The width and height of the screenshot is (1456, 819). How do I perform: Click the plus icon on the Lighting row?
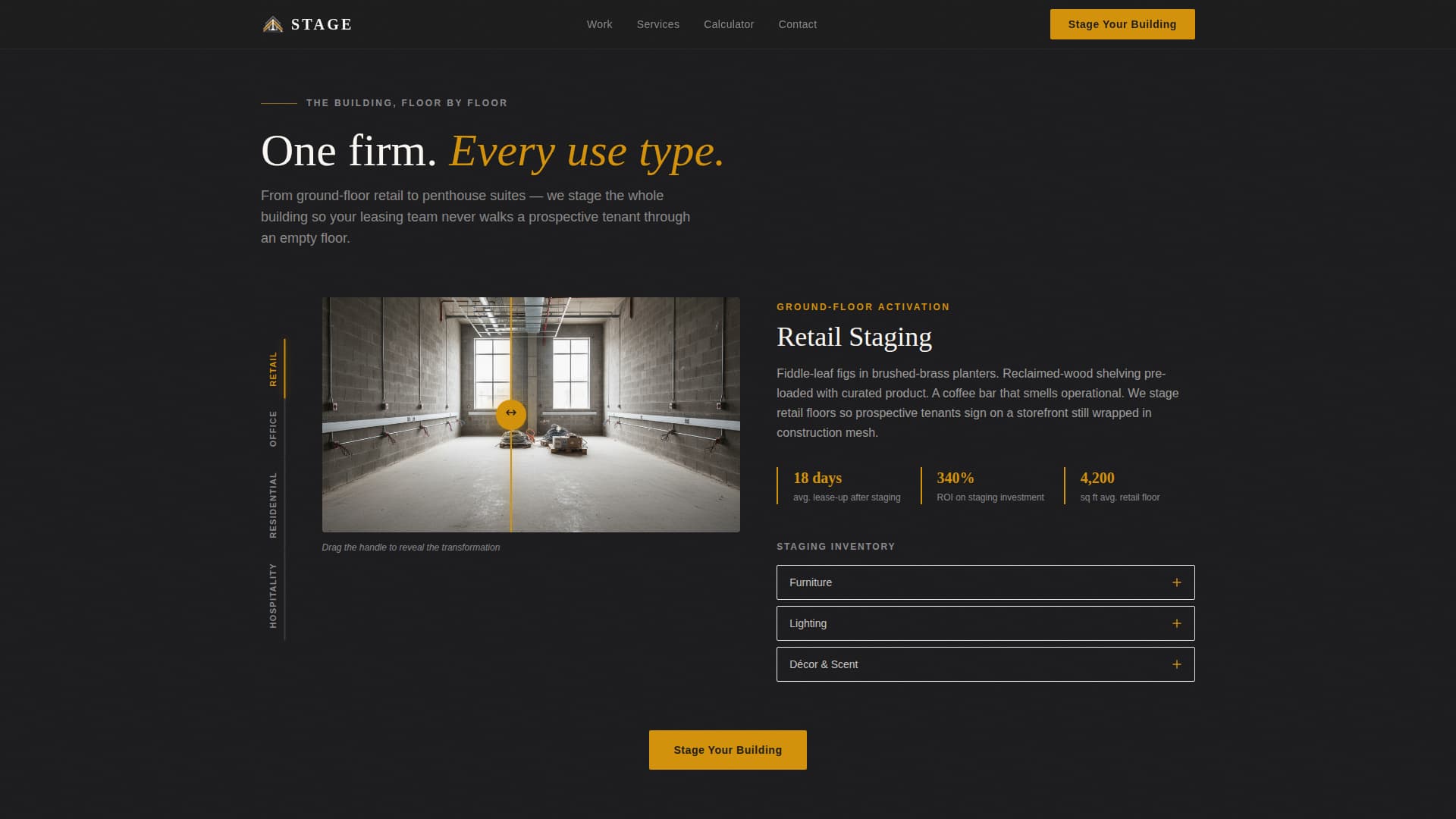coord(1176,623)
